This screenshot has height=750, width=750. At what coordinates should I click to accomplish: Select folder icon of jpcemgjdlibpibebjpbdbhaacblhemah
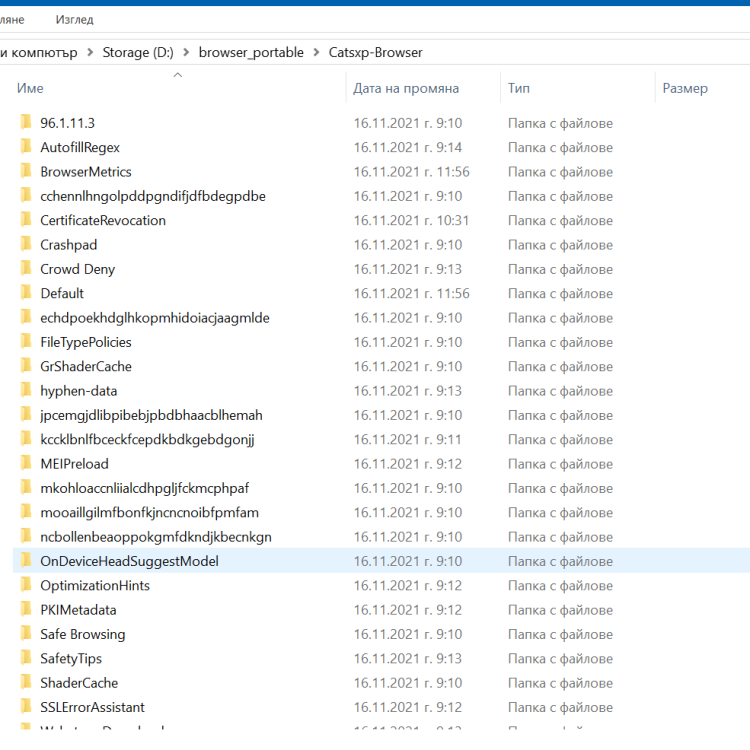point(26,415)
